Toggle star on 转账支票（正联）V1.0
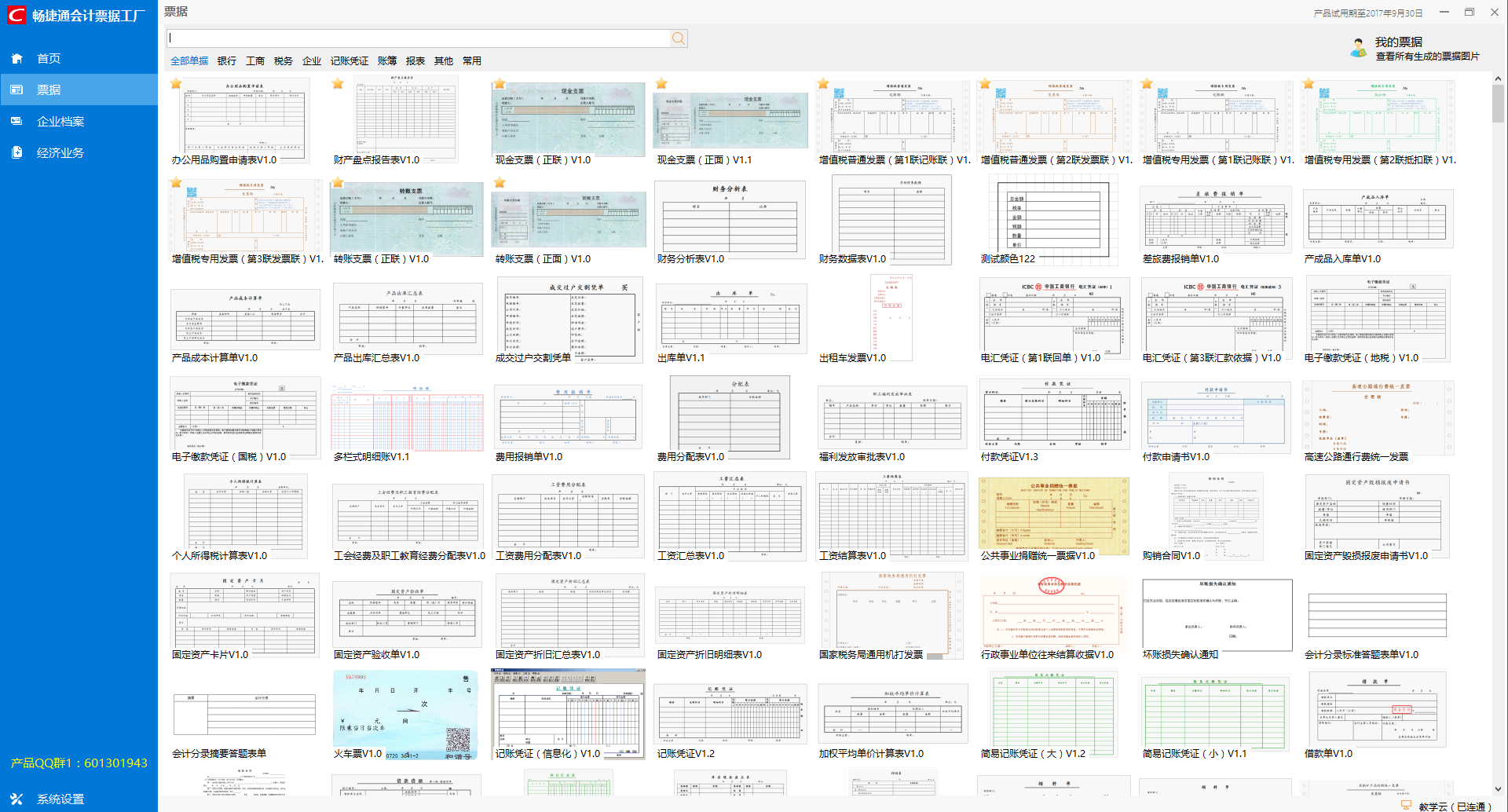This screenshot has height=812, width=1508. point(338,182)
